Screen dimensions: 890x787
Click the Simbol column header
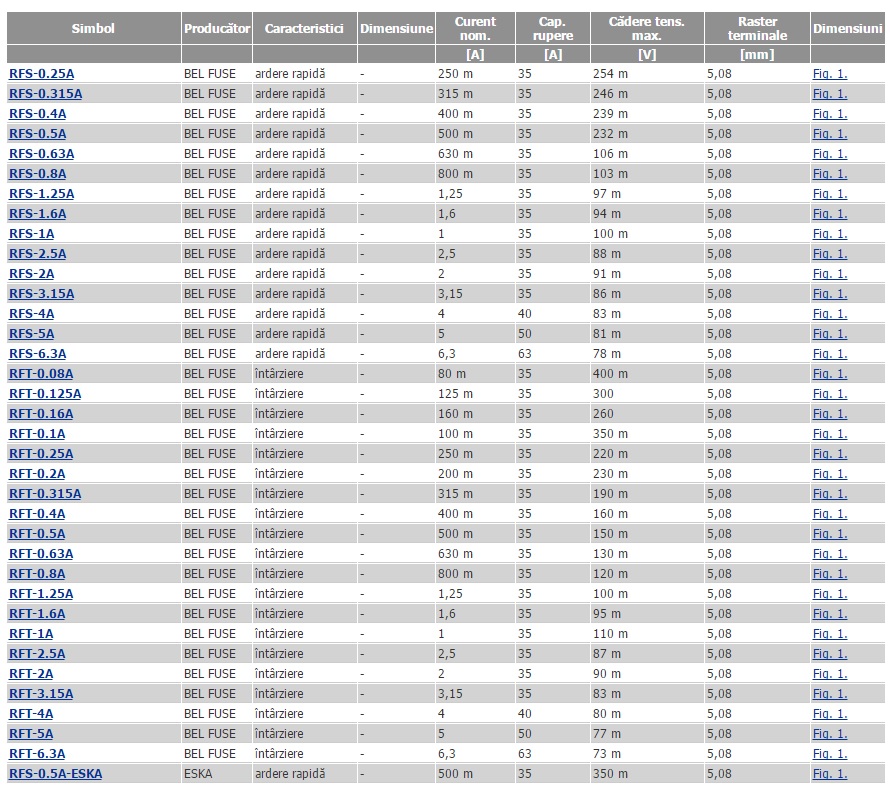pyautogui.click(x=93, y=28)
